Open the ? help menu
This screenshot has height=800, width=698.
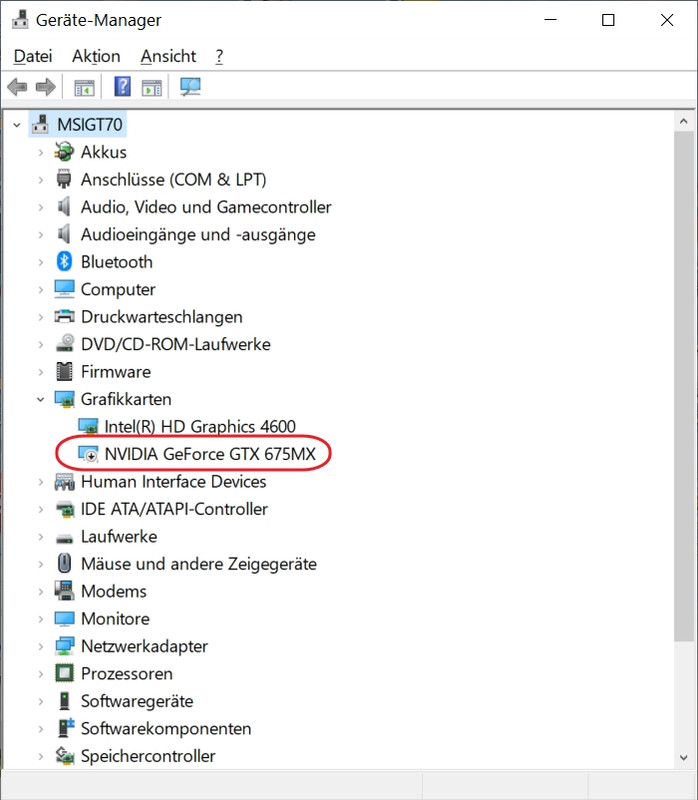click(x=219, y=56)
